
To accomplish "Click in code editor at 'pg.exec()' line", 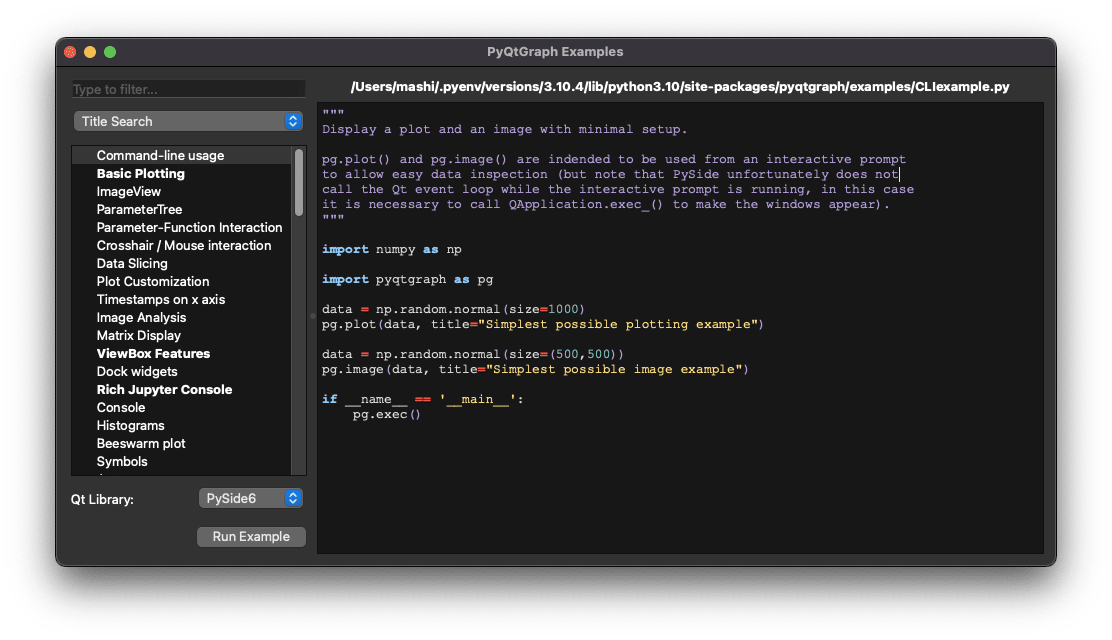I will click(387, 414).
